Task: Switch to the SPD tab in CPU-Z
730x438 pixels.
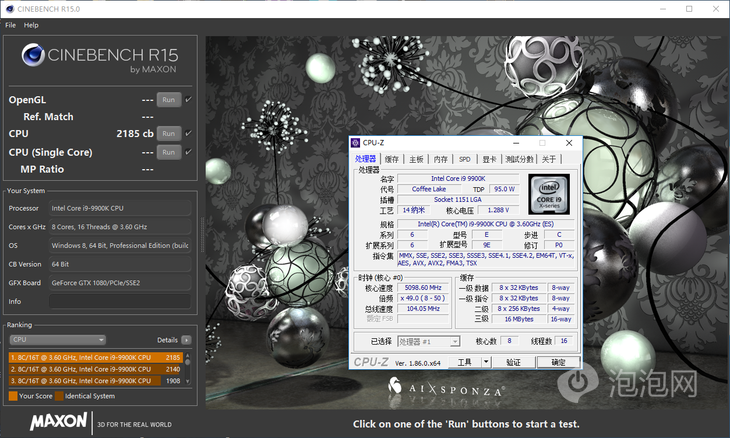Action: coord(465,159)
